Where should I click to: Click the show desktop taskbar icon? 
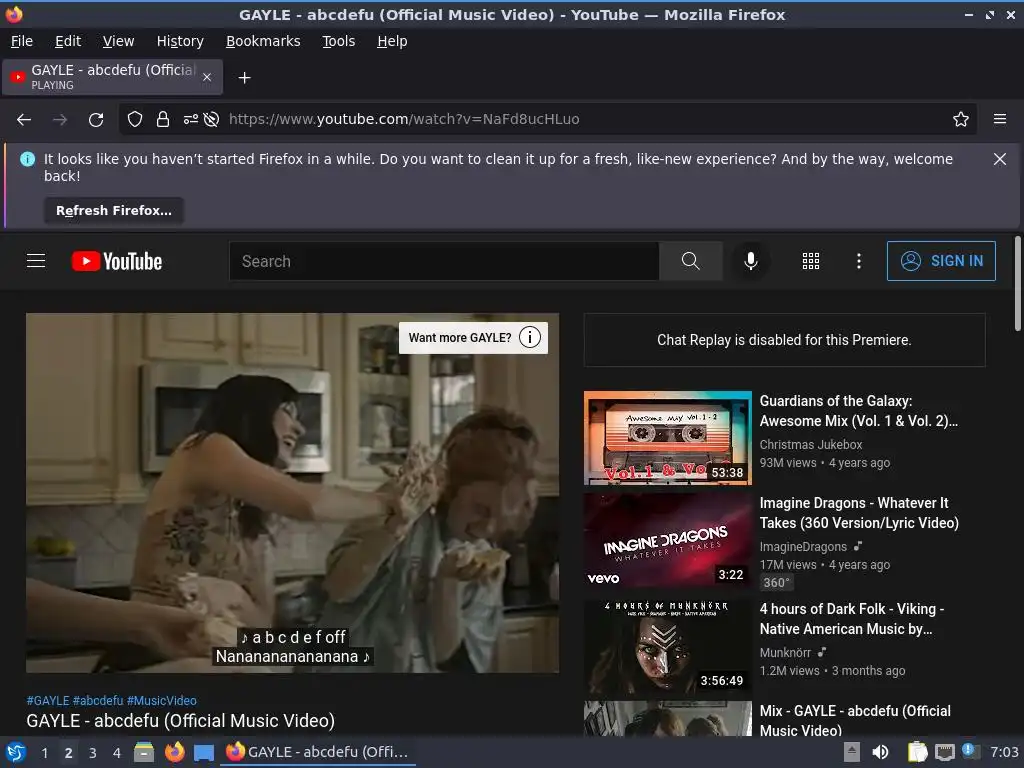pos(204,752)
